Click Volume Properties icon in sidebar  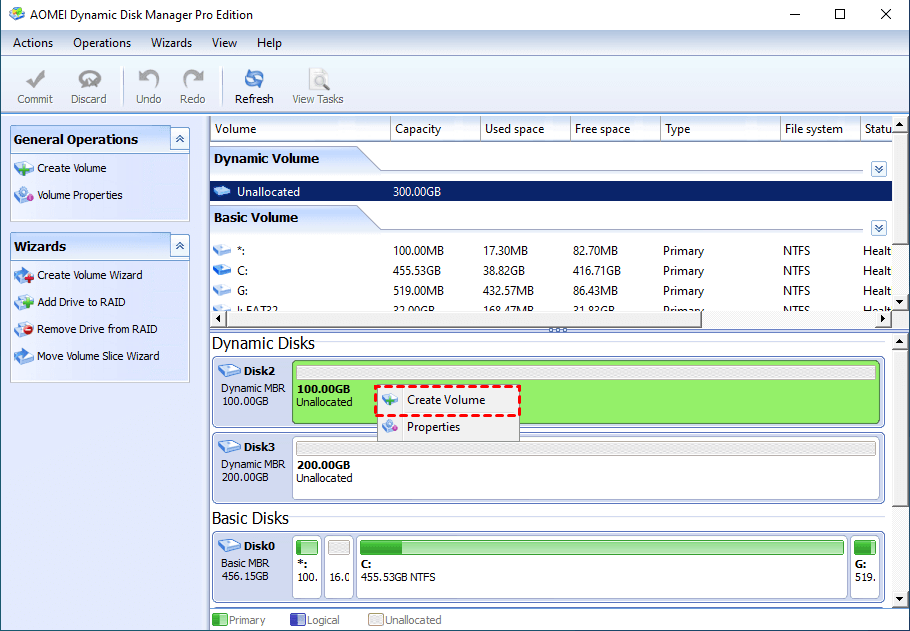pos(24,195)
